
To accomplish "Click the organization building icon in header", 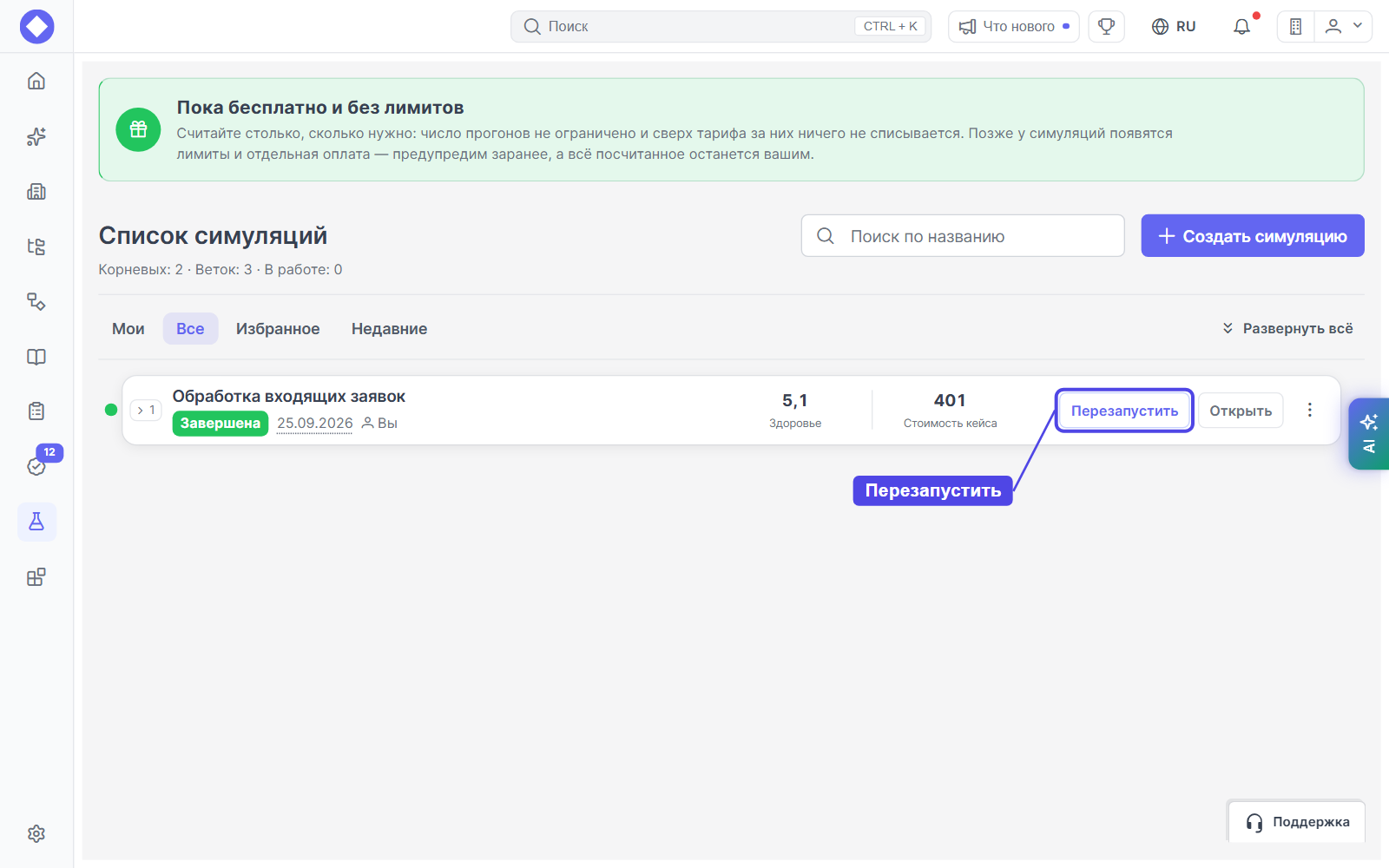I will pyautogui.click(x=1295, y=26).
